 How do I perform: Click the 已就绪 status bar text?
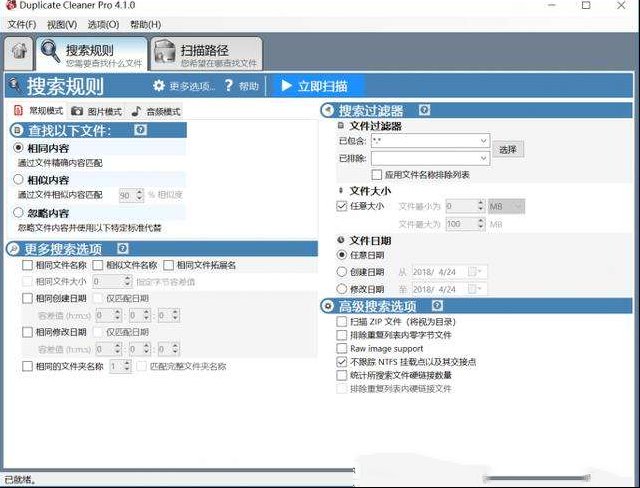[x=20, y=480]
